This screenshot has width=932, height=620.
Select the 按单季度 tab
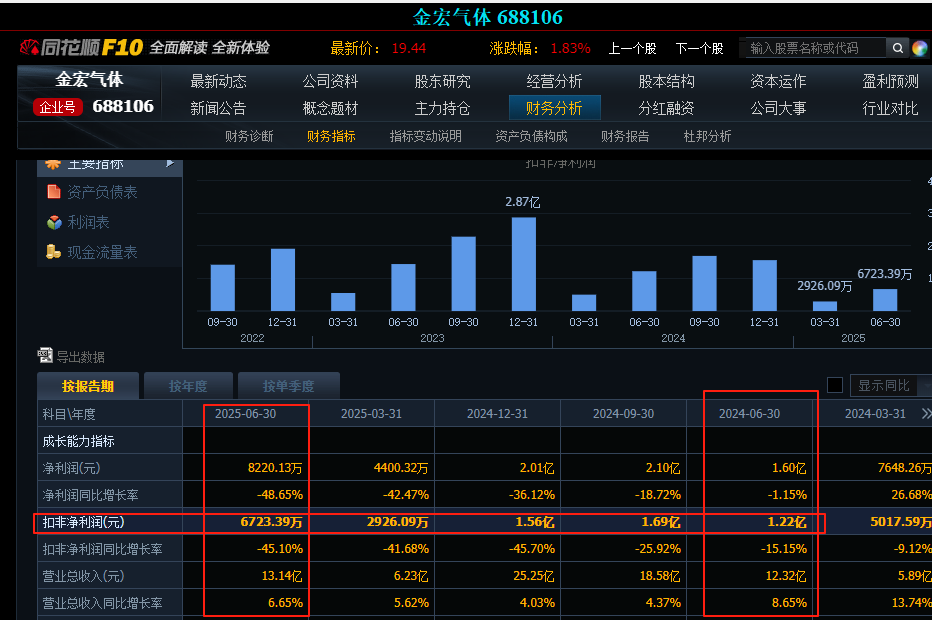288,386
